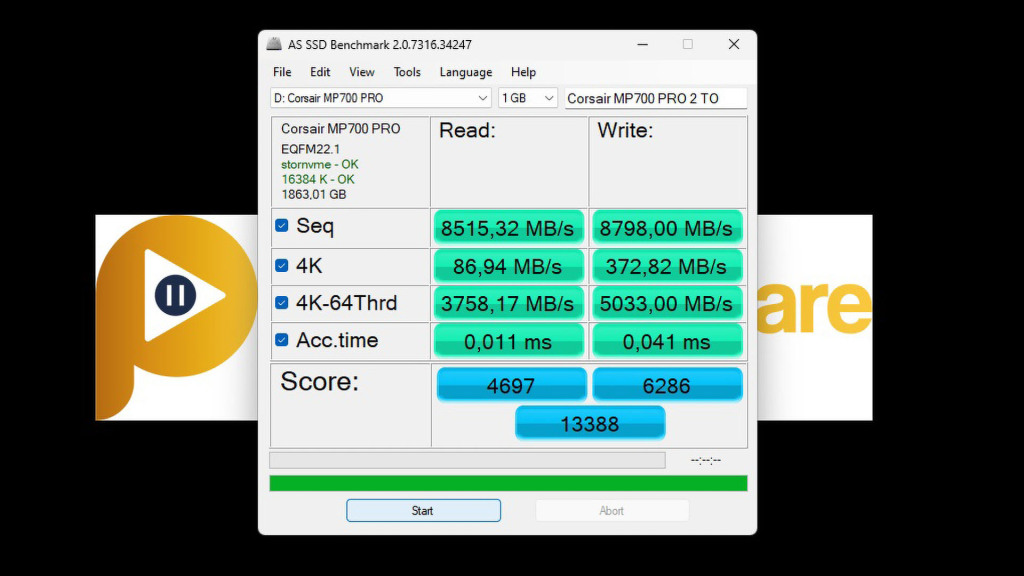Open the File menu
This screenshot has height=576, width=1024.
pos(281,72)
